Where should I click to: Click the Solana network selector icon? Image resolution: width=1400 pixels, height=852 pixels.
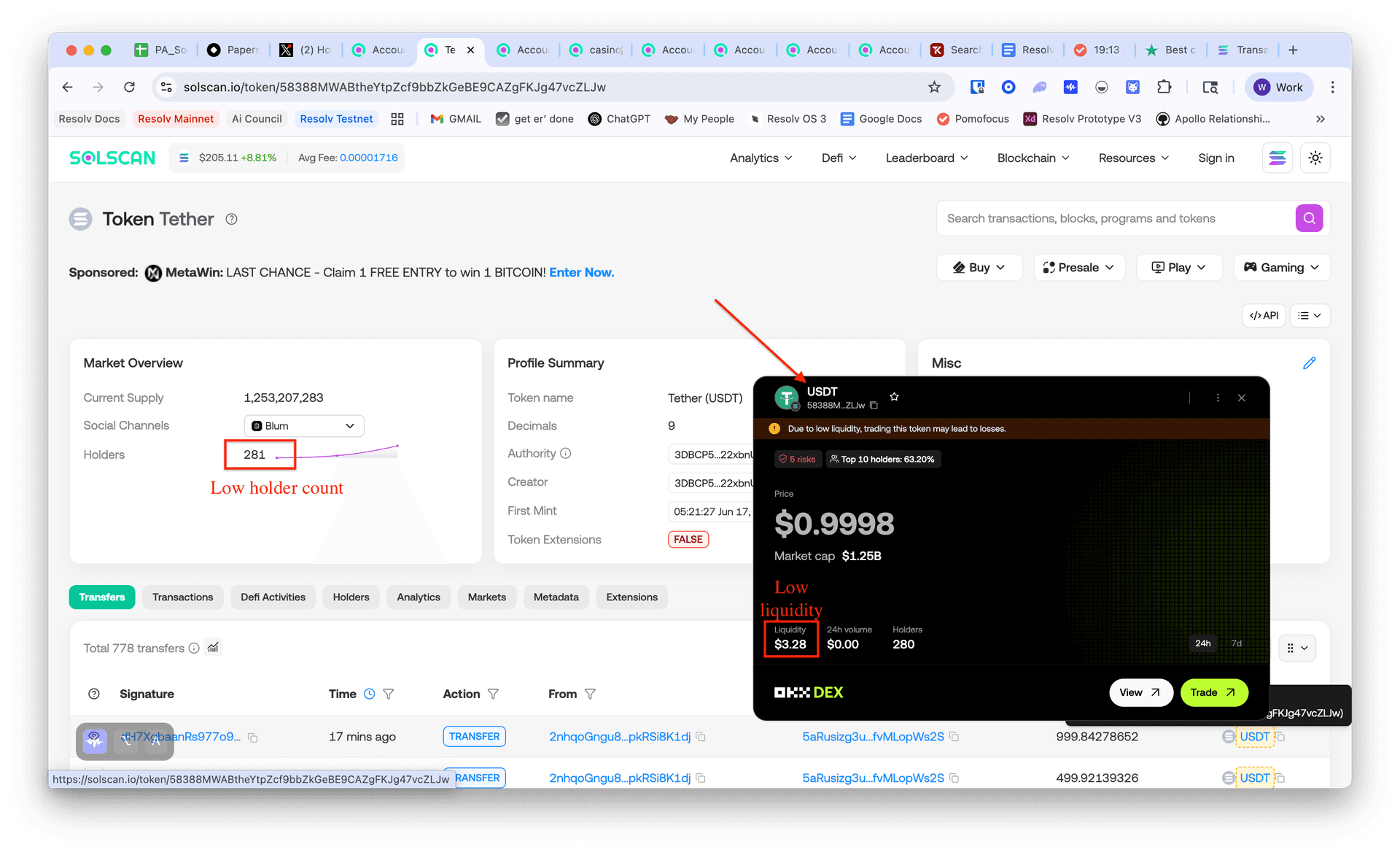point(1277,158)
